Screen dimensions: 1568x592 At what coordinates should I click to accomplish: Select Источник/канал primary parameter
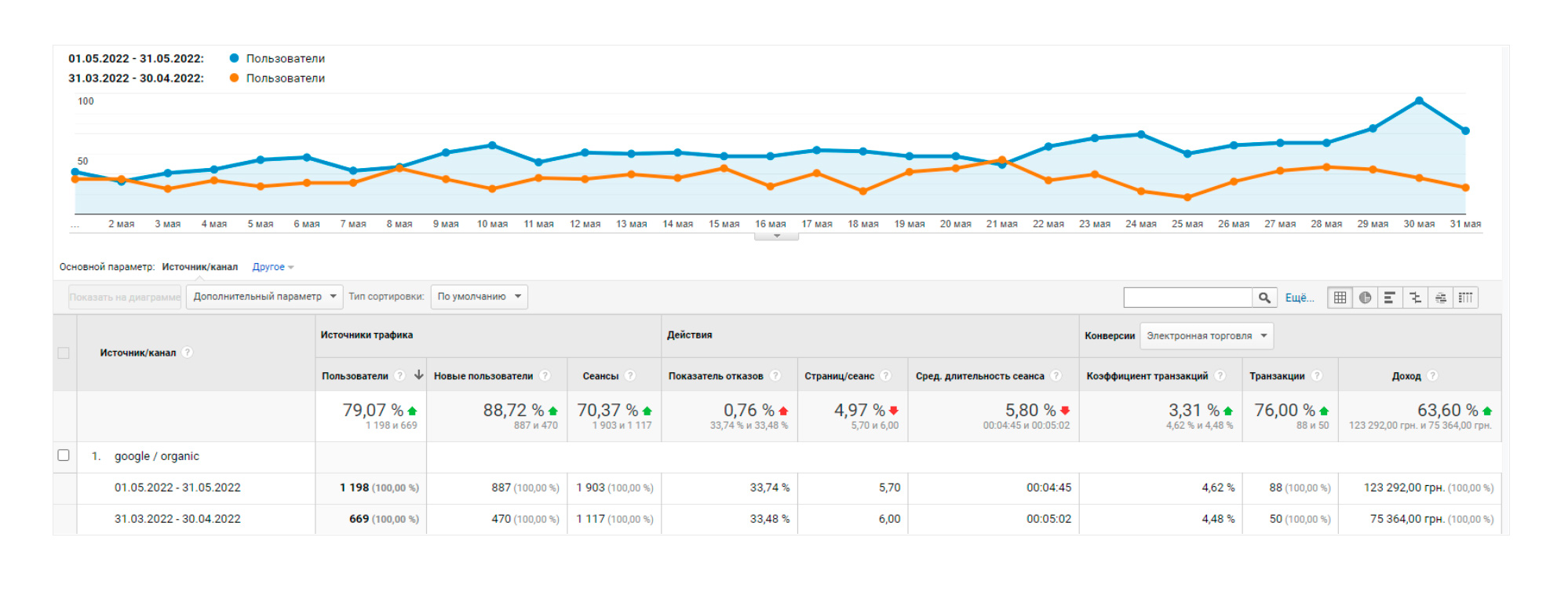pyautogui.click(x=199, y=267)
